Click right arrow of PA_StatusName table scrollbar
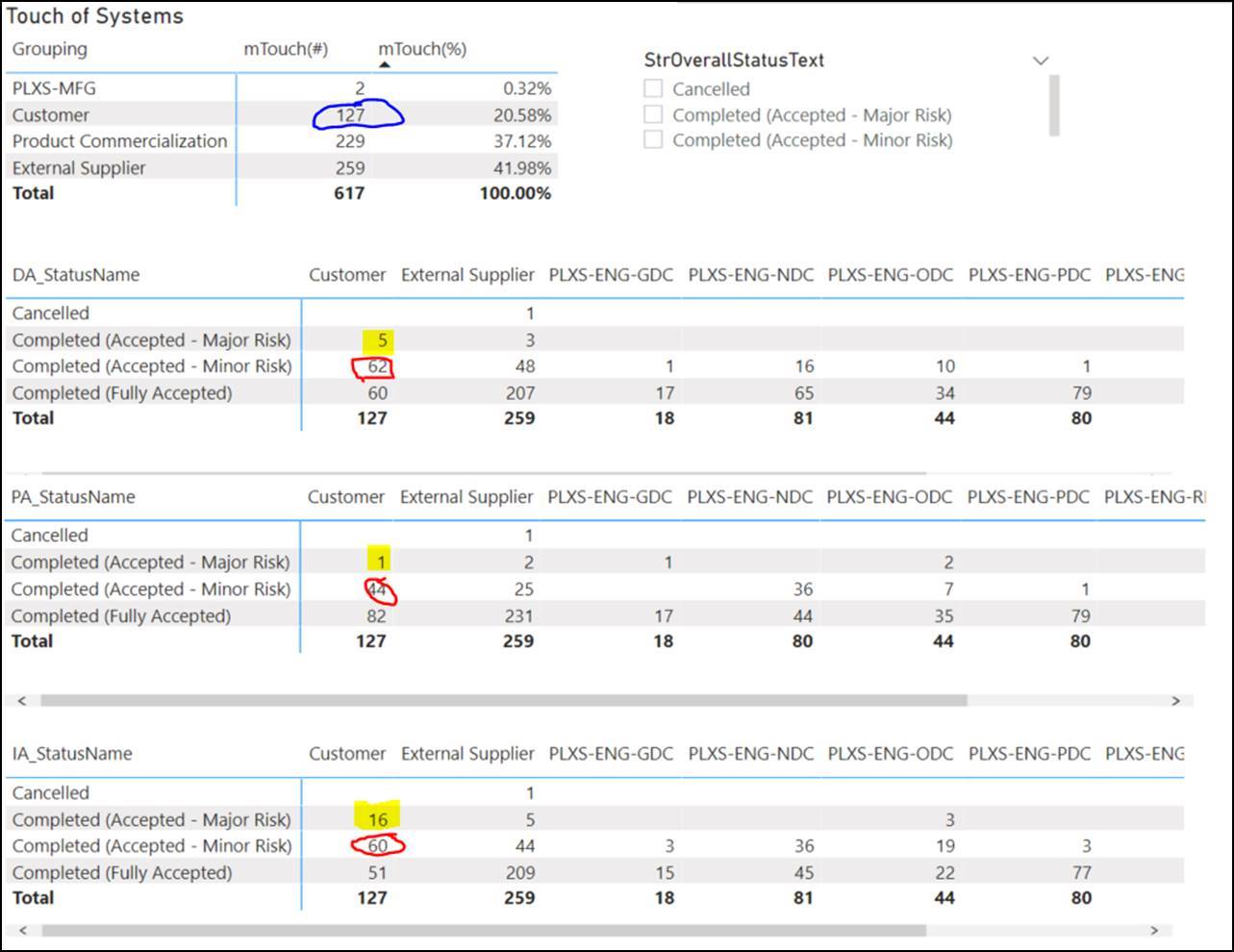The height and width of the screenshot is (952, 1234). click(x=1175, y=701)
